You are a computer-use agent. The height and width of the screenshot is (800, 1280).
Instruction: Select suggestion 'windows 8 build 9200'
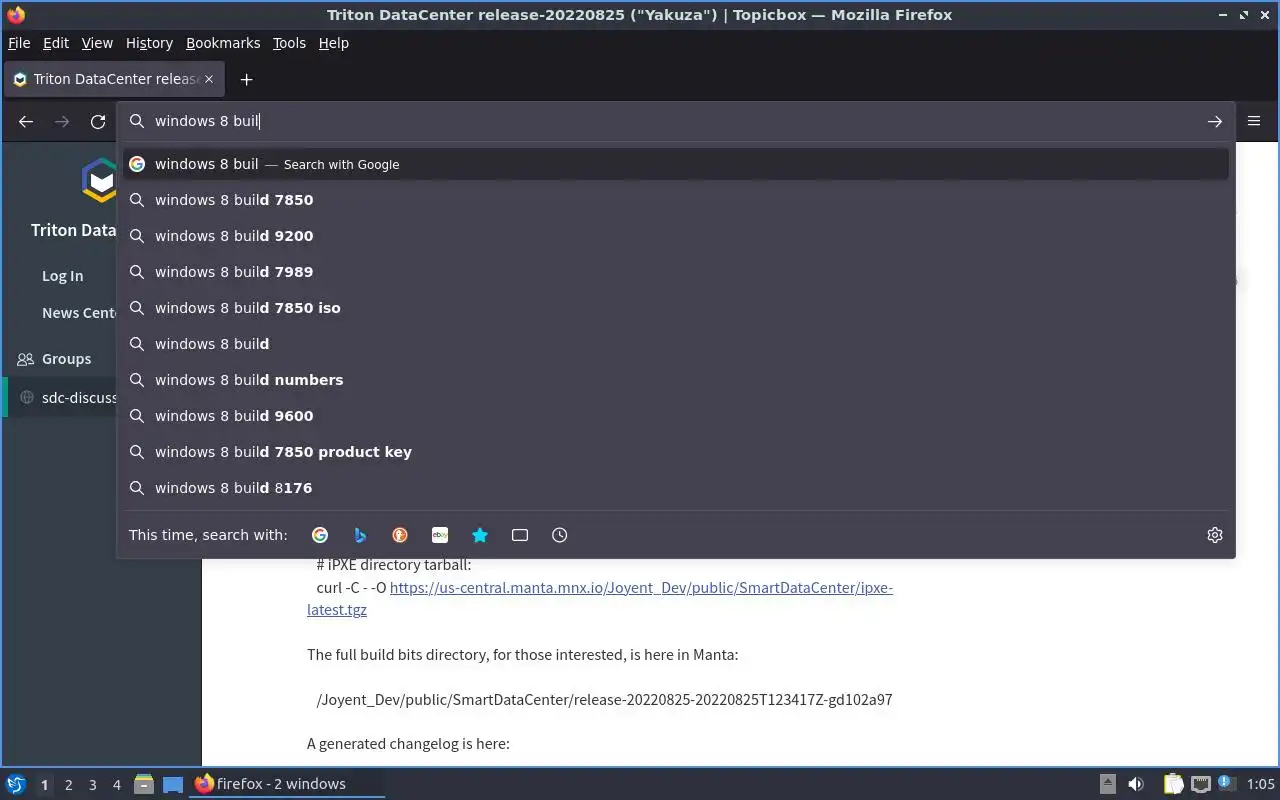click(676, 236)
